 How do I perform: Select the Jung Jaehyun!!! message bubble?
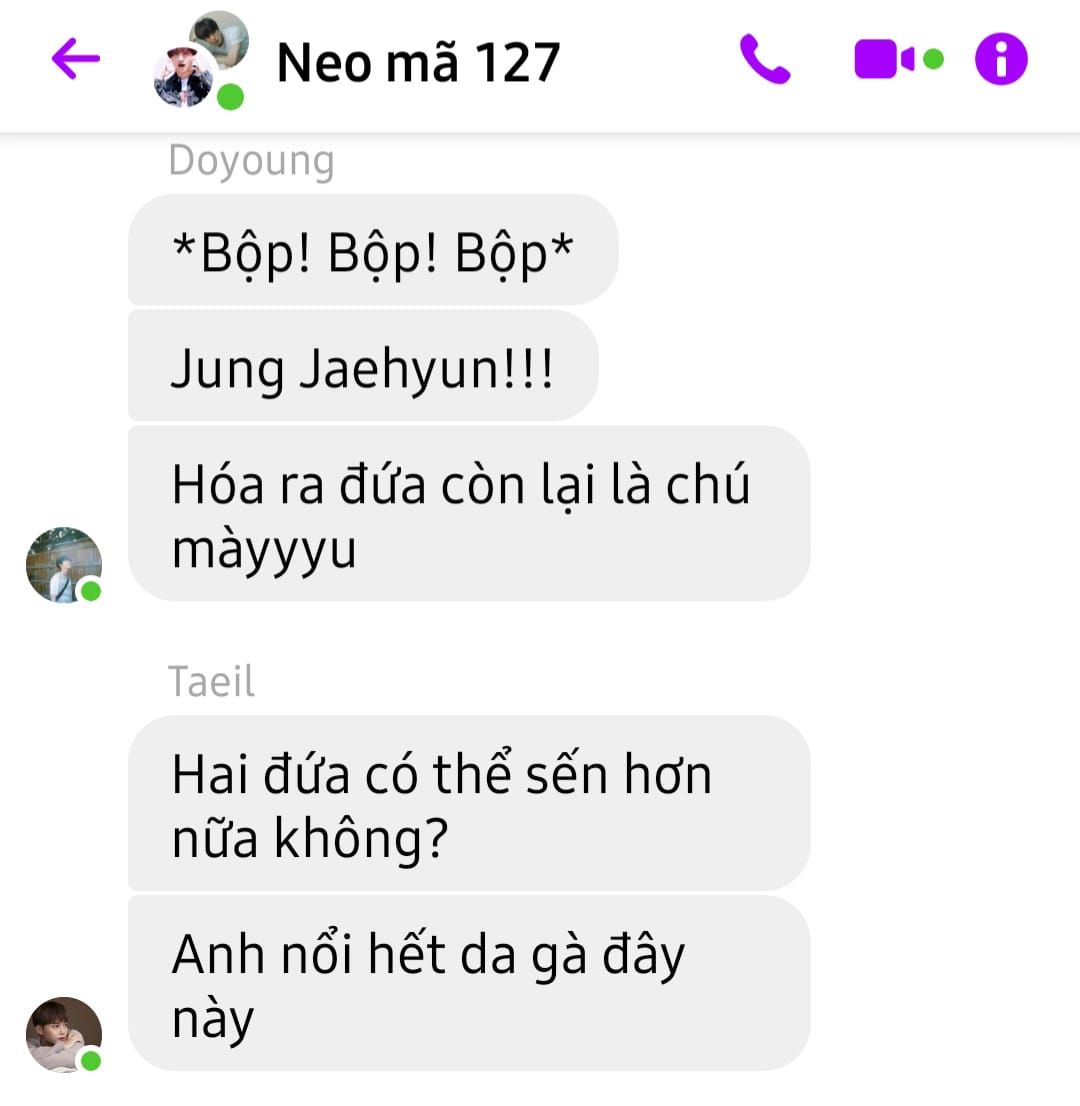pos(363,366)
